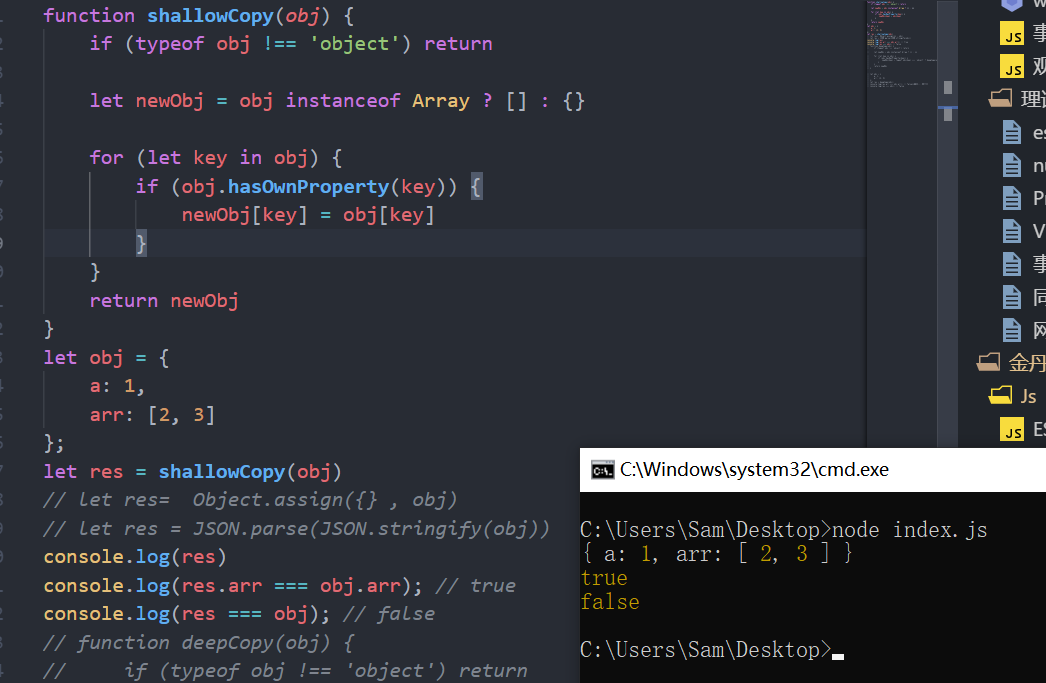1046x683 pixels.
Task: Click the document icon beside the label starting with es
Action: pos(1012,132)
